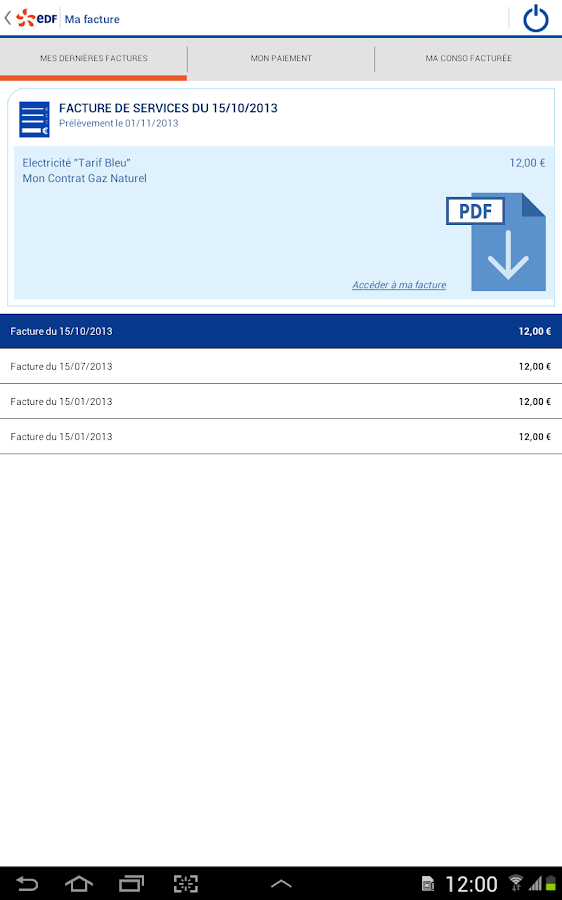Open the Mes Dernières Factures tab

pos(94,58)
